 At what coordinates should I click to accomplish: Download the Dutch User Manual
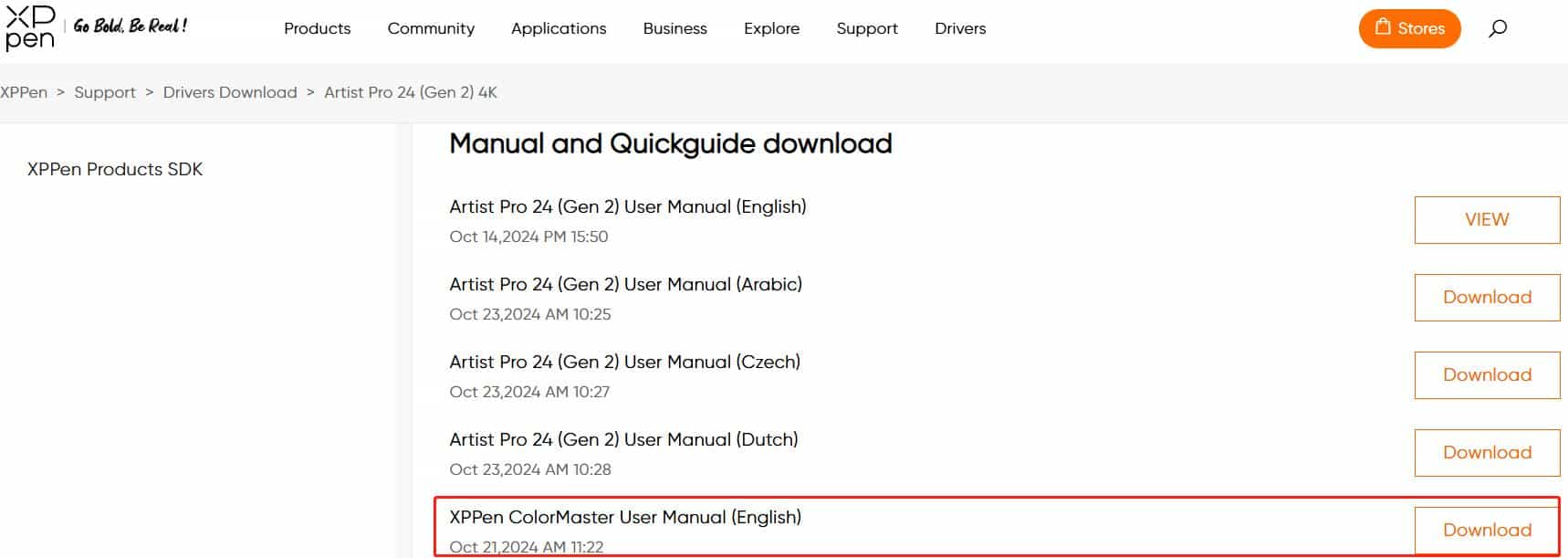1487,452
